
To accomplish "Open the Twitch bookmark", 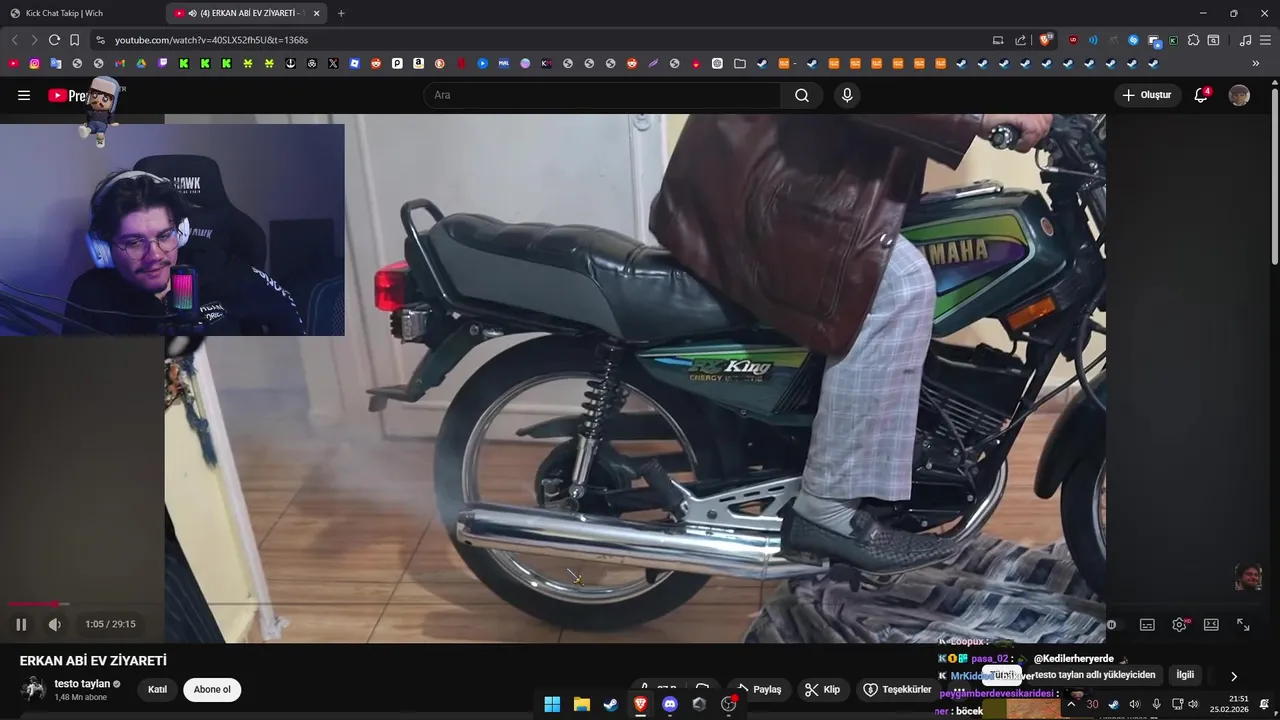I will click(163, 63).
